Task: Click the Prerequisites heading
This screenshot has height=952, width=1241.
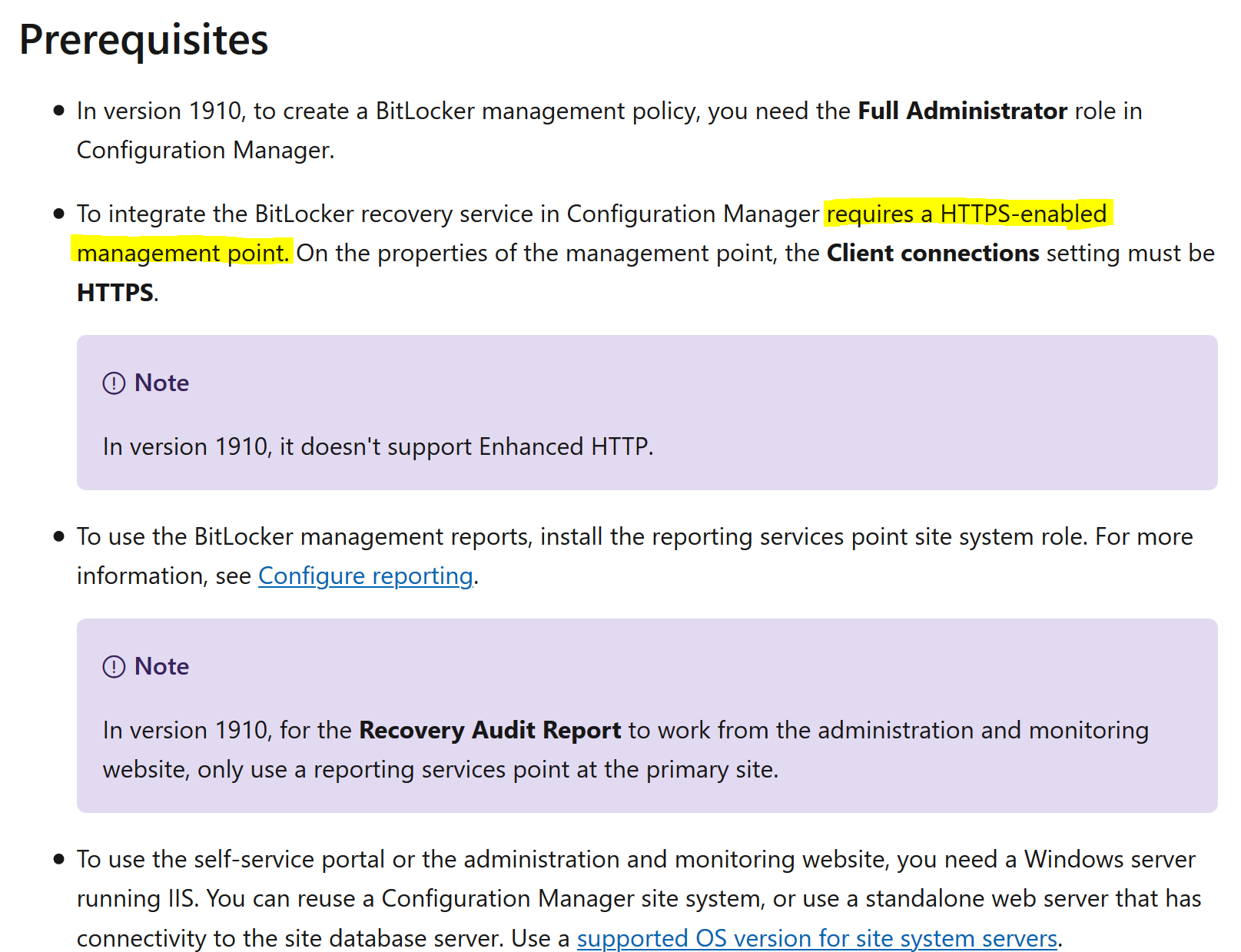Action: point(144,40)
